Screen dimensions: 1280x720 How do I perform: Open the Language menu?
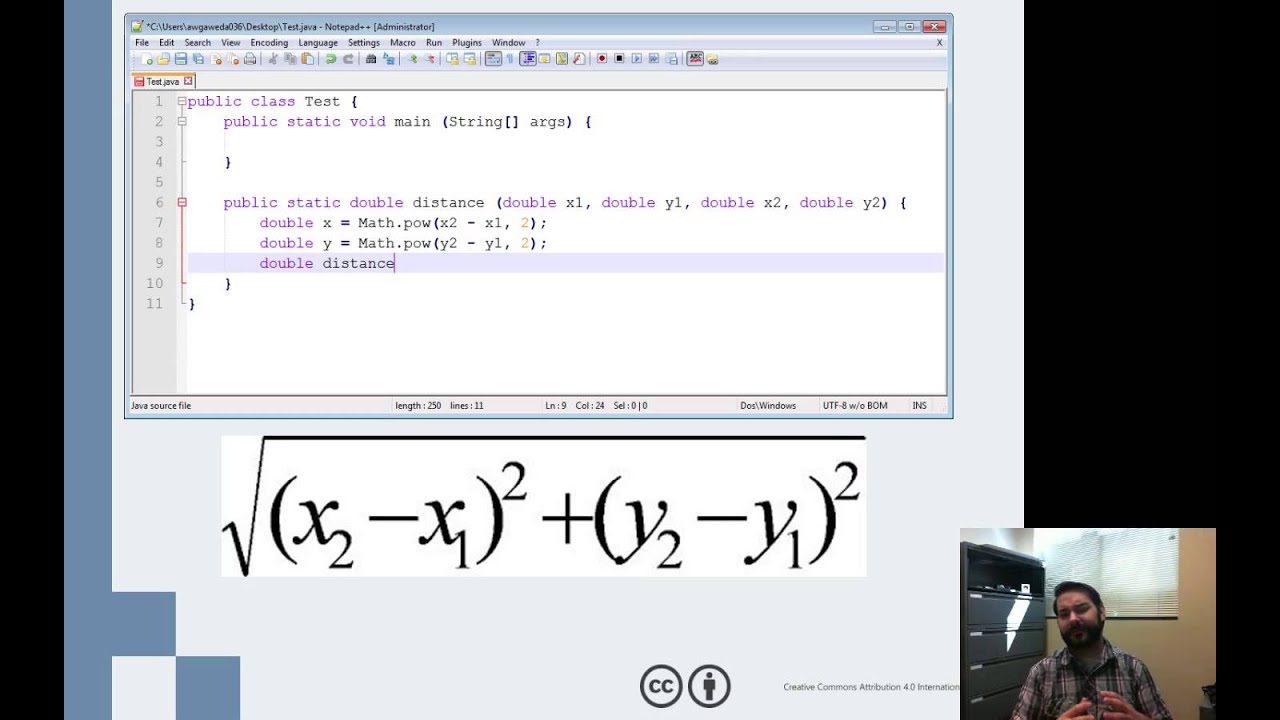pyautogui.click(x=318, y=43)
